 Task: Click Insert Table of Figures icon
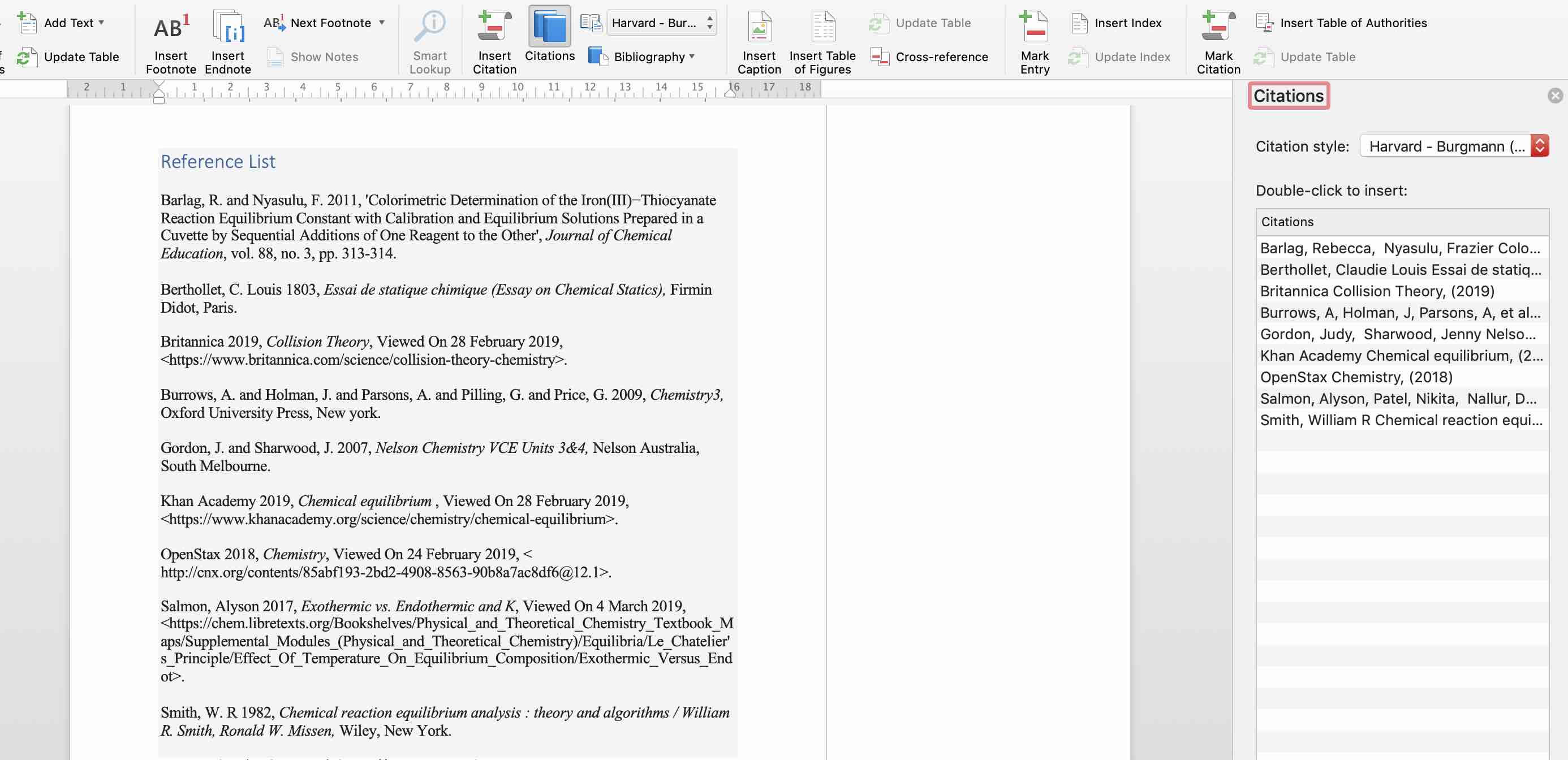point(822,27)
